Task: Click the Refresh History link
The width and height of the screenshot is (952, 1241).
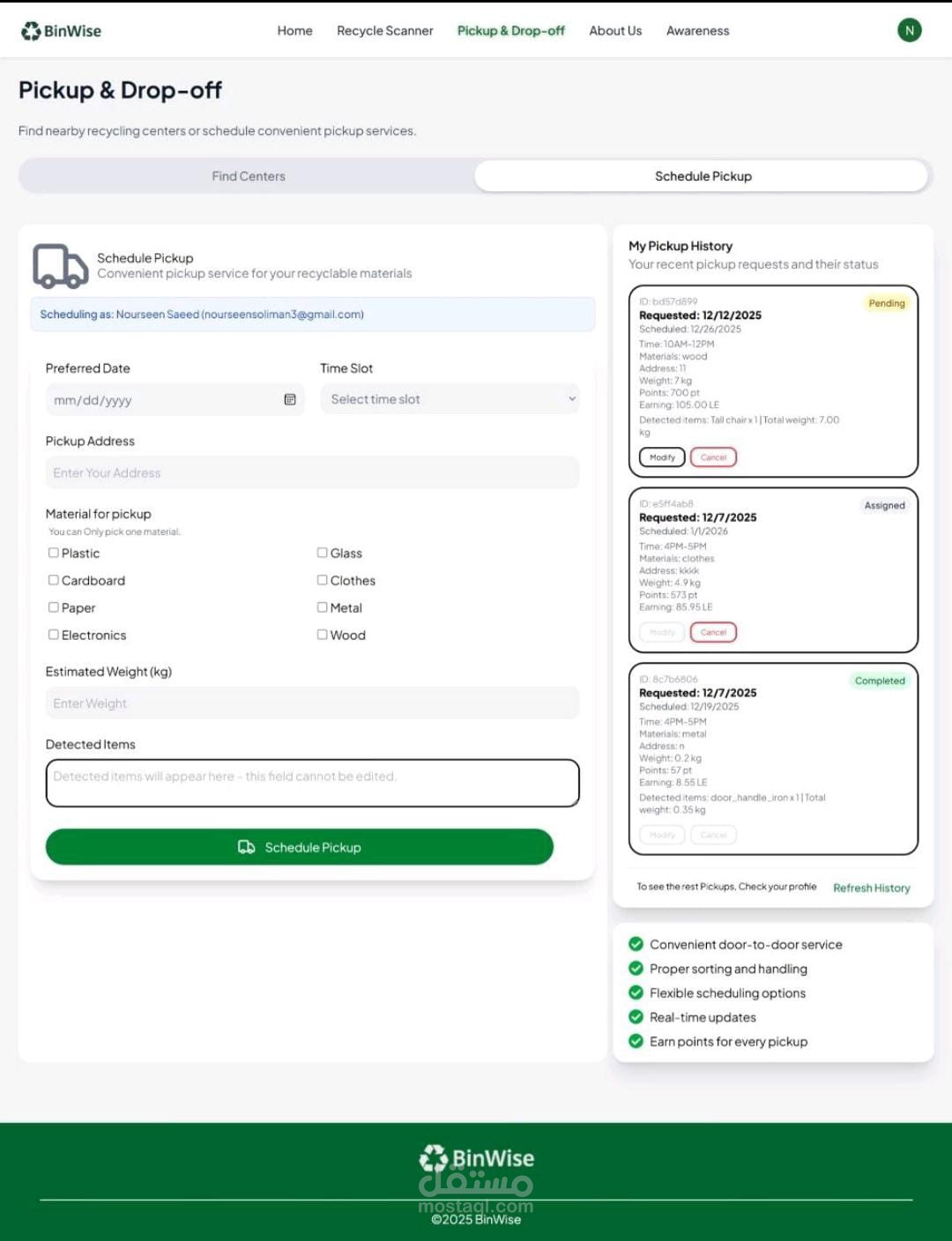Action: [872, 888]
